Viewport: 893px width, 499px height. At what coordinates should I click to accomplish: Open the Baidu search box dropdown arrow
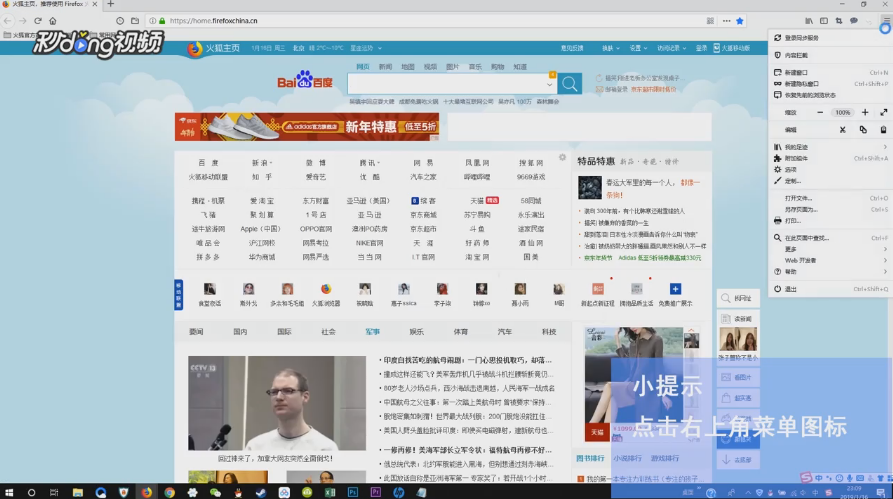click(550, 84)
